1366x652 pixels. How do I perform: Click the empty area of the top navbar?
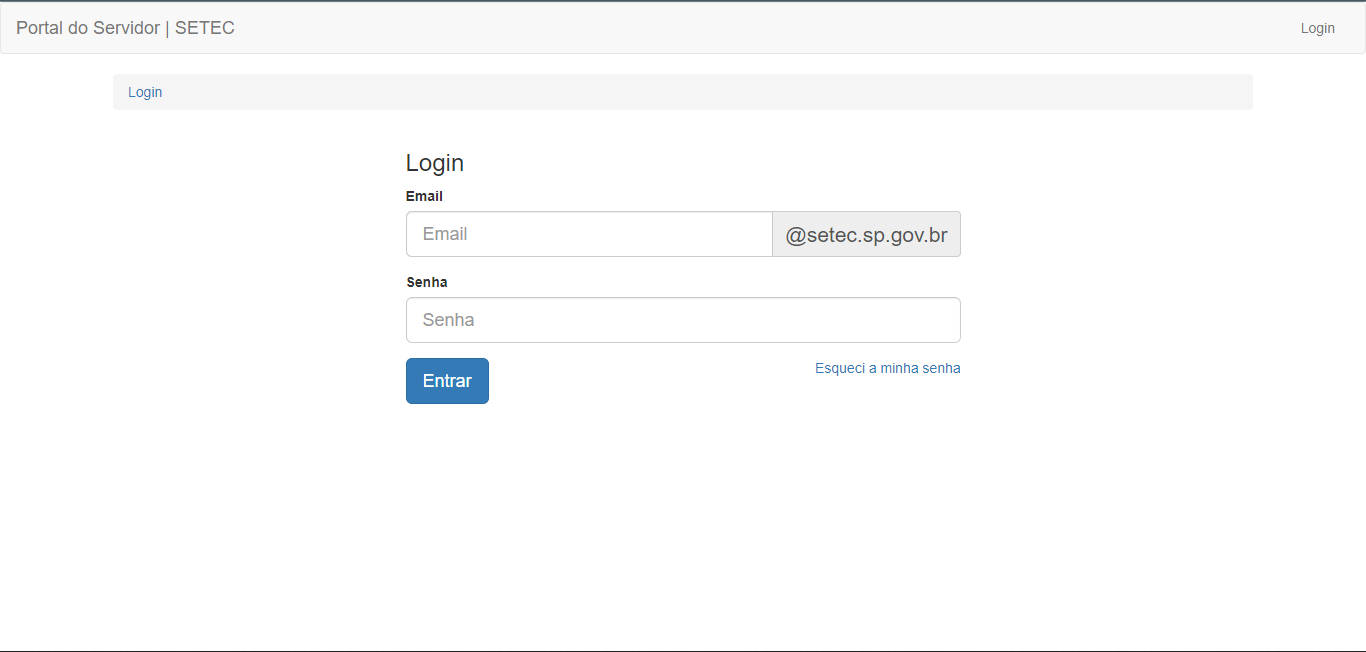[x=760, y=28]
